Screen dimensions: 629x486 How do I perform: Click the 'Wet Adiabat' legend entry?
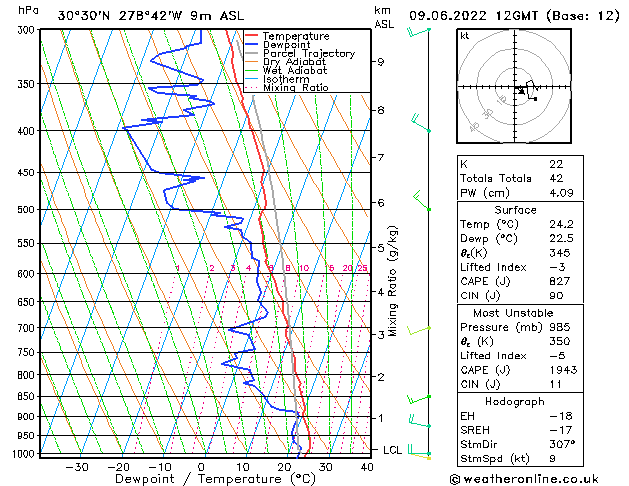click(x=295, y=70)
